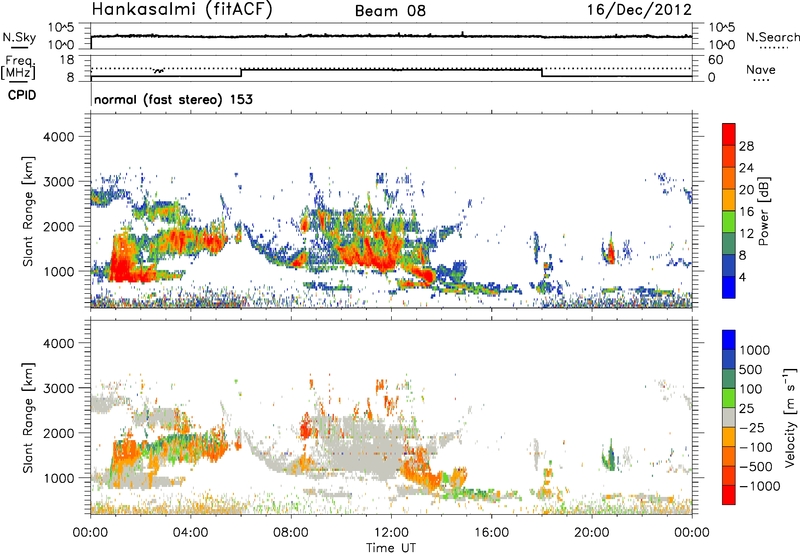Click the '20:00' time tick label
Image resolution: width=800 pixels, height=554 pixels.
[x=592, y=533]
